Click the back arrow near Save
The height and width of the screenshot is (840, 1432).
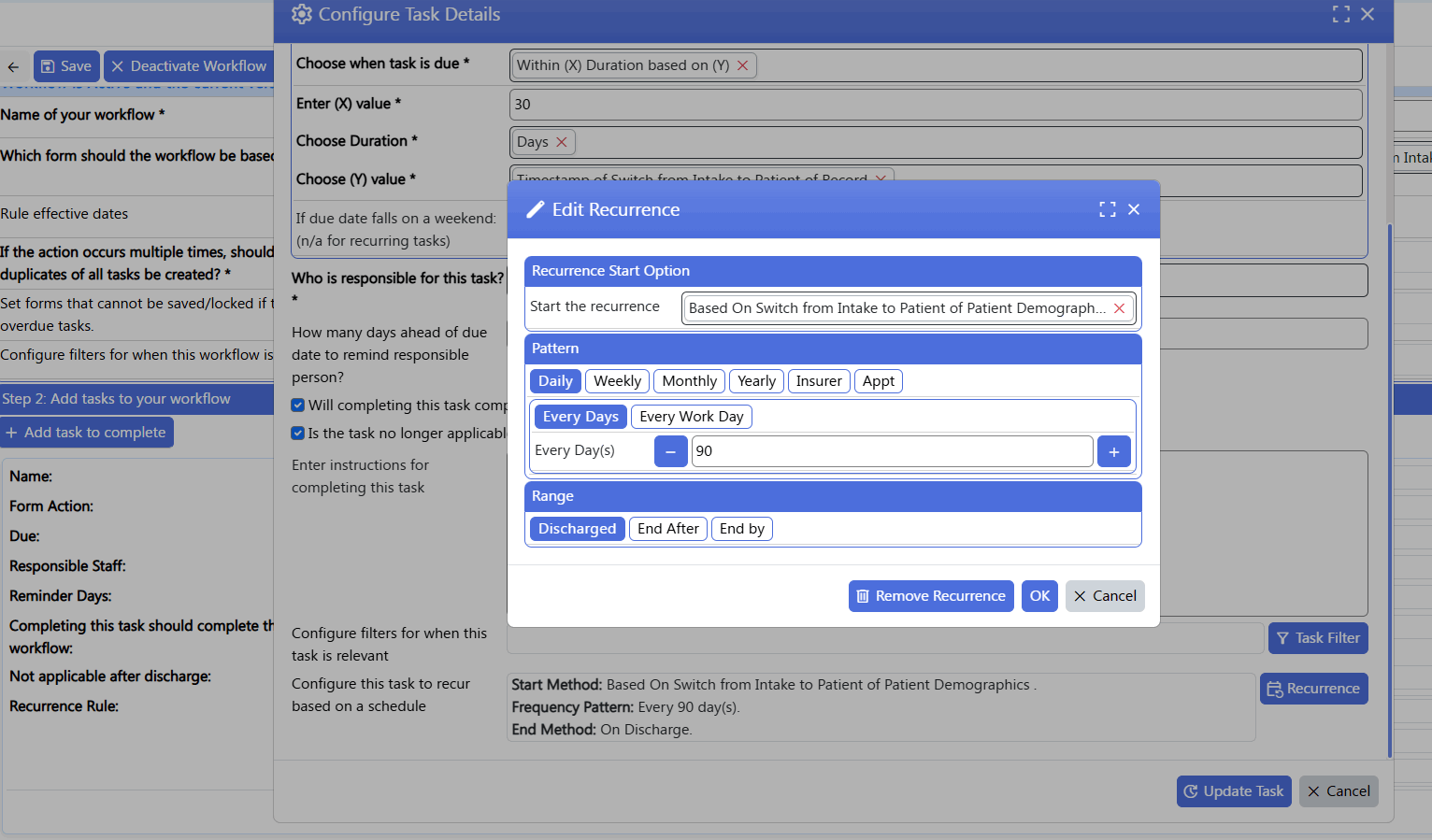click(13, 65)
